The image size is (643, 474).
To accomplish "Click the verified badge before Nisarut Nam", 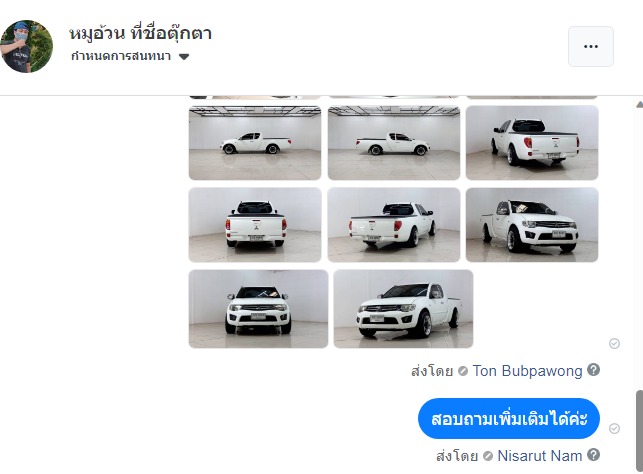I will point(488,456).
